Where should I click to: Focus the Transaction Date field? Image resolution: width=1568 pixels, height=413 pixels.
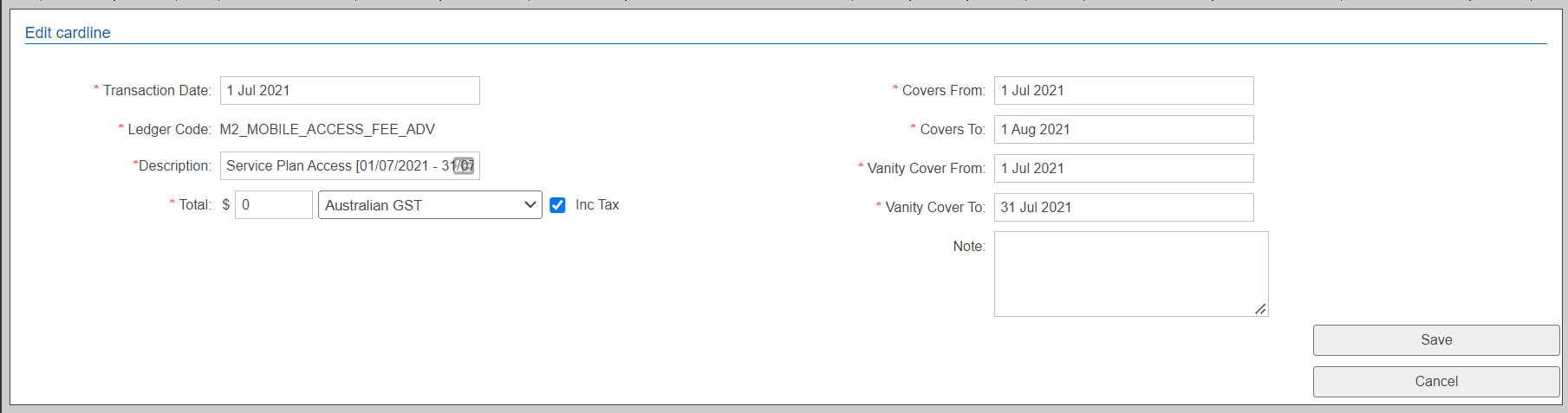[x=349, y=91]
